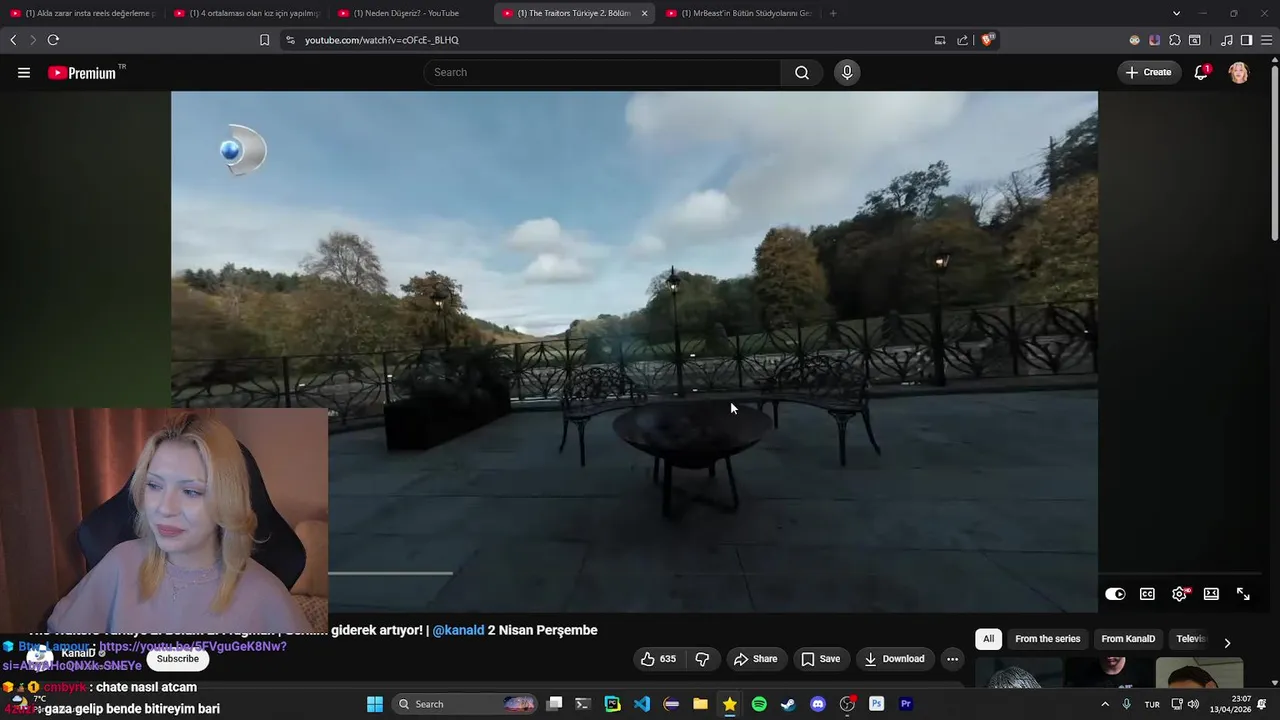Install app icon in address bar

tap(940, 40)
